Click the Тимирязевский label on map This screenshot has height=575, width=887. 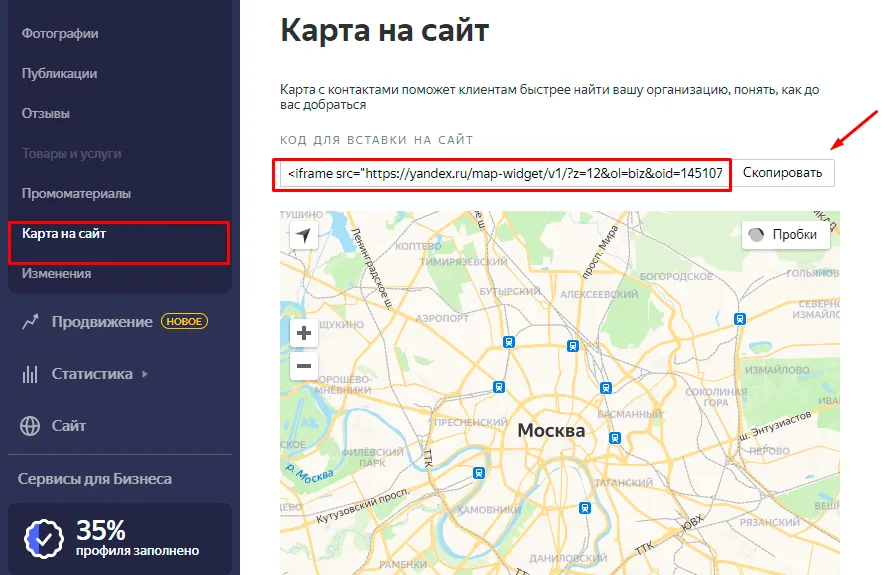click(x=463, y=262)
